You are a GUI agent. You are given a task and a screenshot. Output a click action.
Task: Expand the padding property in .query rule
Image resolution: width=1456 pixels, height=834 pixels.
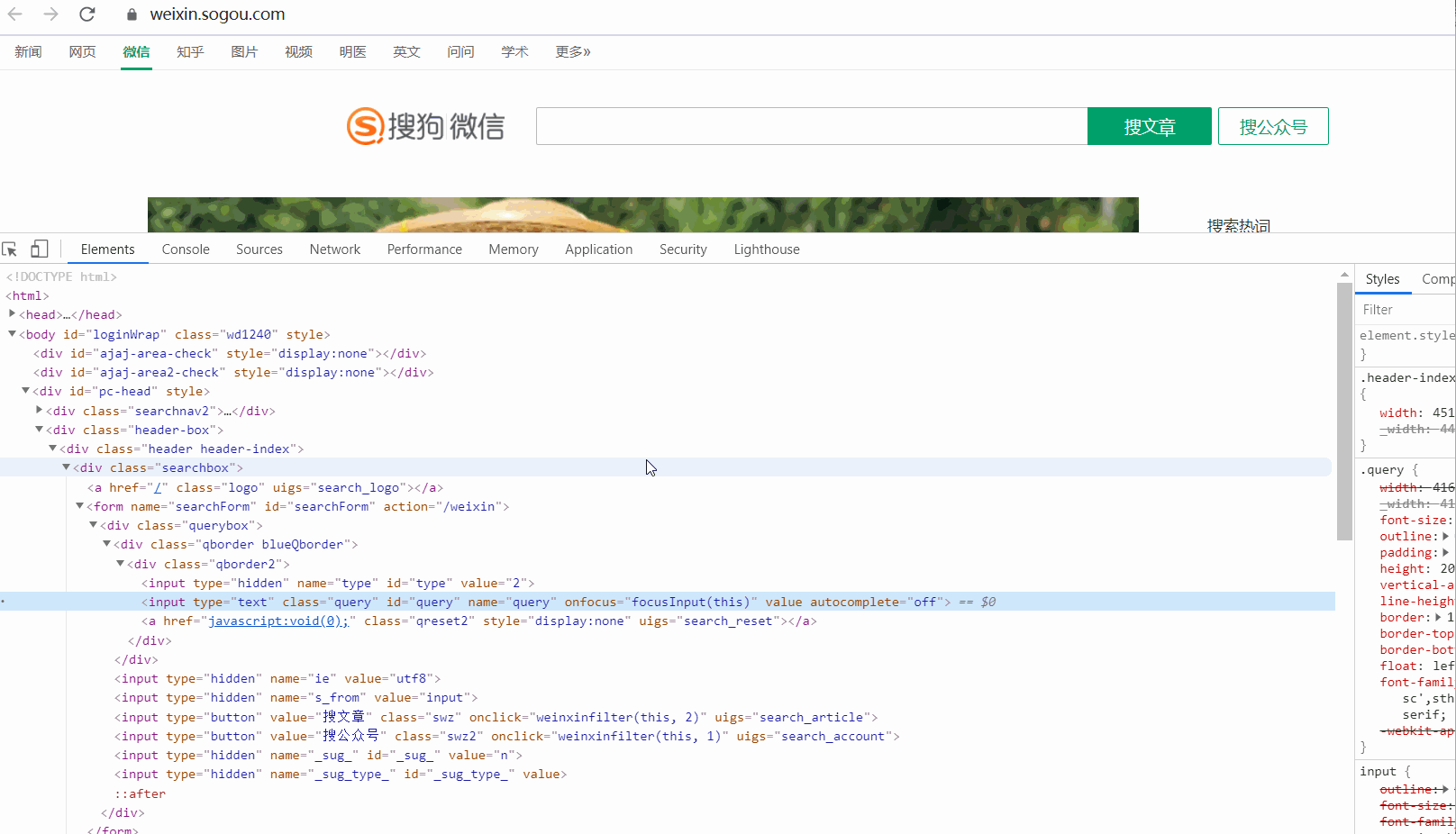[x=1446, y=552]
